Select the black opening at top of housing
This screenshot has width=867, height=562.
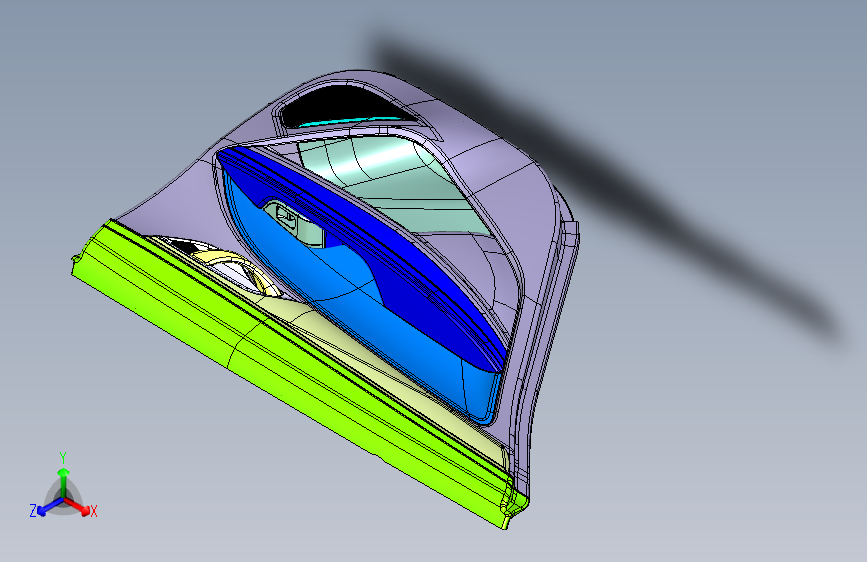(346, 104)
